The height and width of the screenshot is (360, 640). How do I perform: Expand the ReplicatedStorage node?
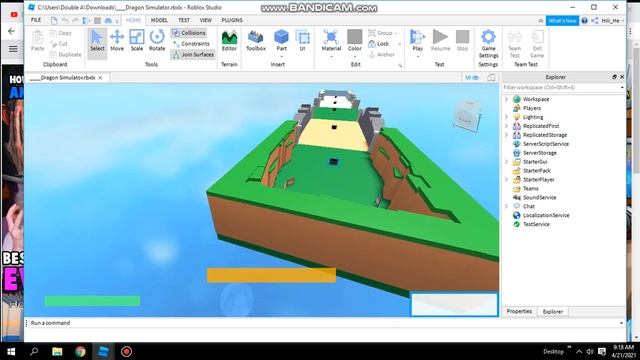[x=507, y=135]
